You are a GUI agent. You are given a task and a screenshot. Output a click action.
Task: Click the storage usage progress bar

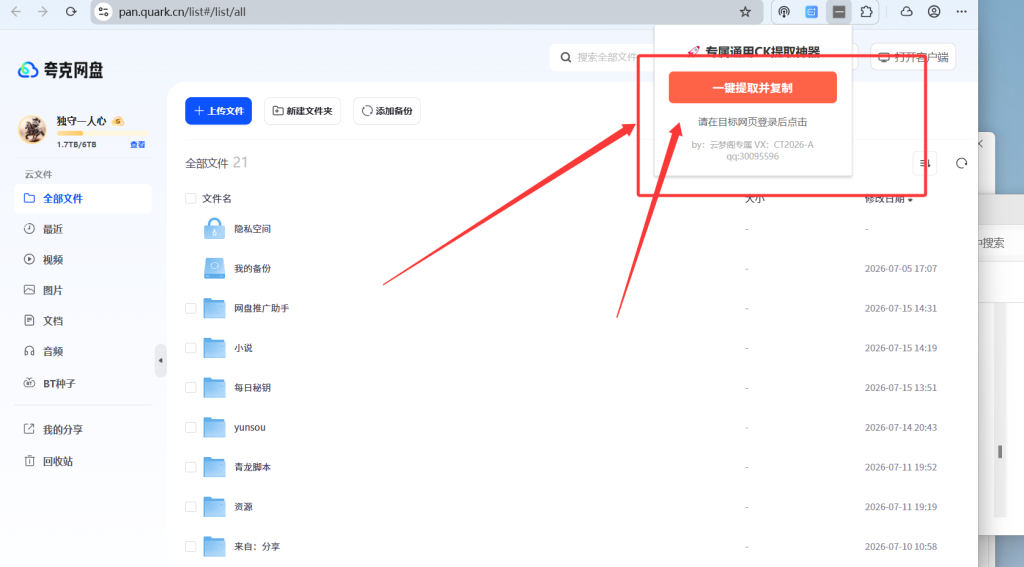102,133
